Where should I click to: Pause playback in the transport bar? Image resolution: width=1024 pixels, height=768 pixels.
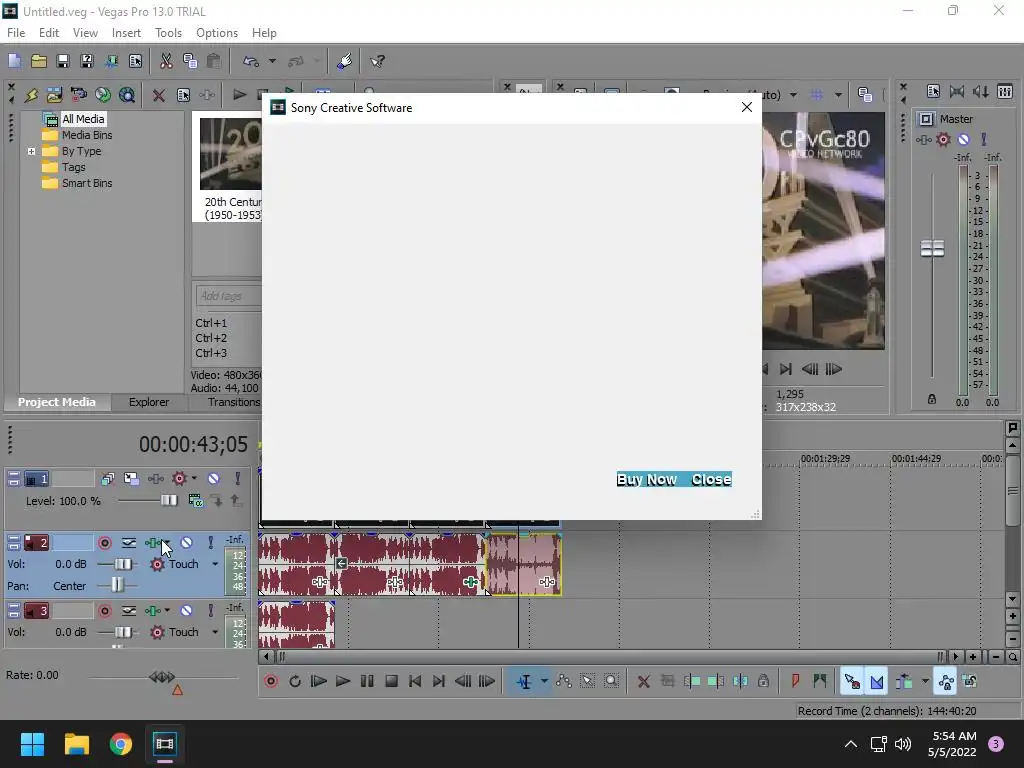coord(367,682)
